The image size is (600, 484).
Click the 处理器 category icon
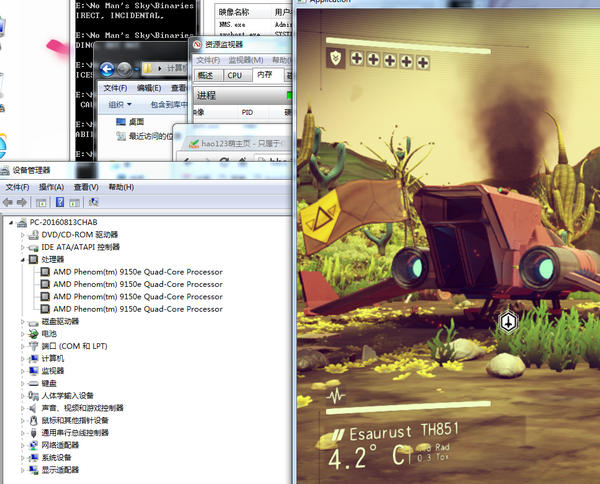[34, 259]
